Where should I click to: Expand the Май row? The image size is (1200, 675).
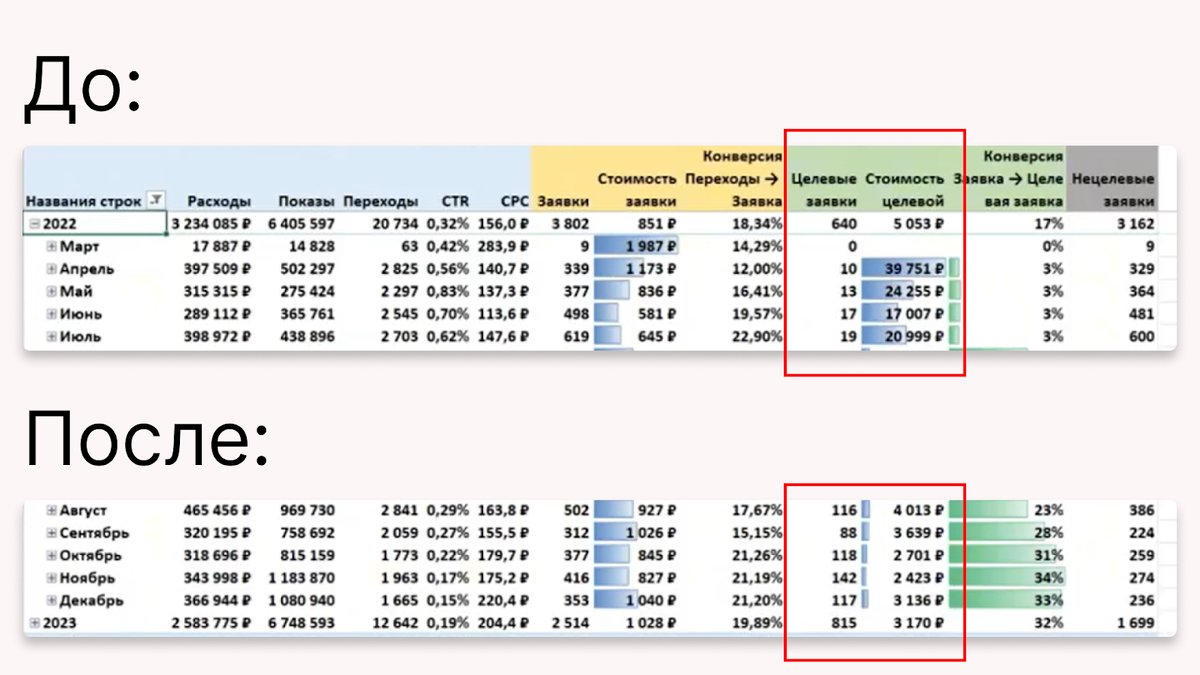[x=52, y=291]
